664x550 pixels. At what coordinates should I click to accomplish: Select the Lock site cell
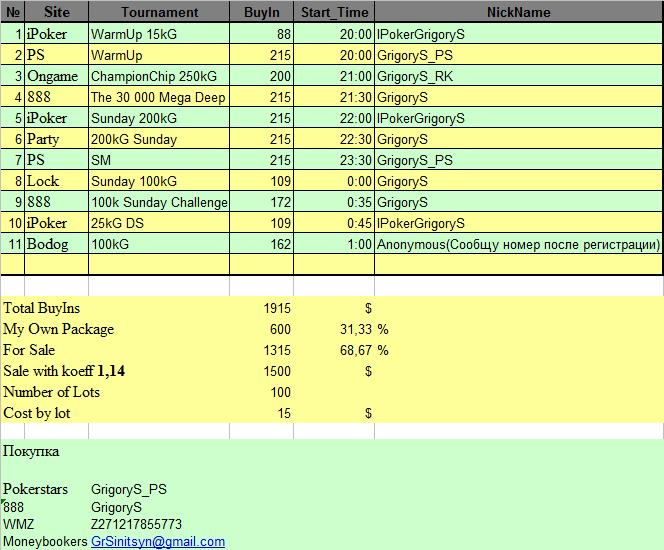pos(56,181)
